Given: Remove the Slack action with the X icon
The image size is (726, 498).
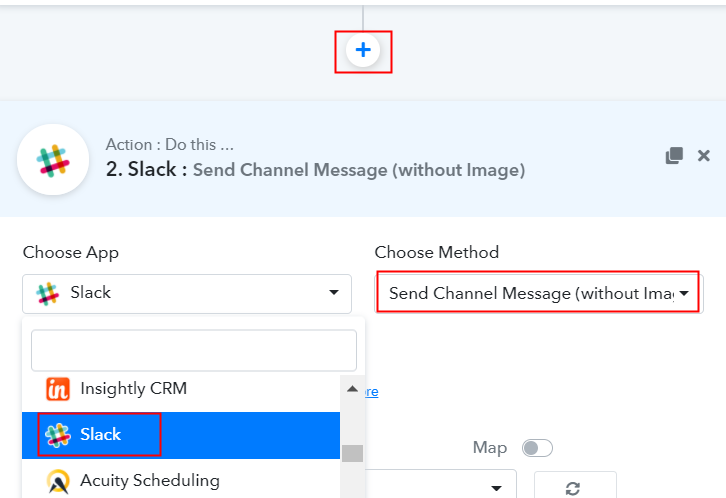Looking at the screenshot, I should 703,156.
